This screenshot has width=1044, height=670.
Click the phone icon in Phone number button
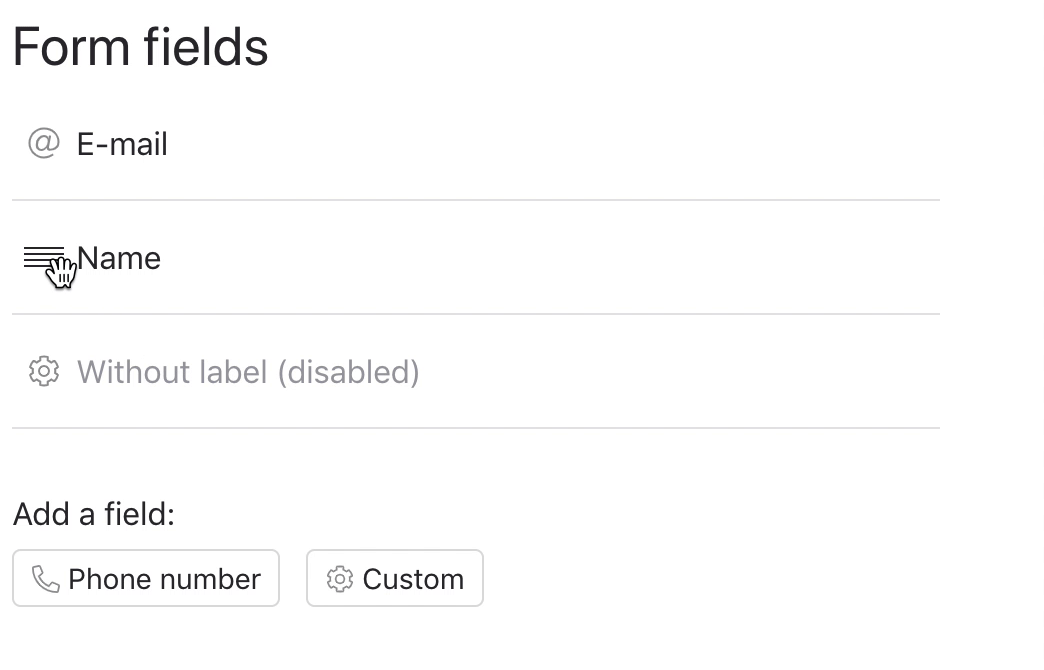(46, 579)
